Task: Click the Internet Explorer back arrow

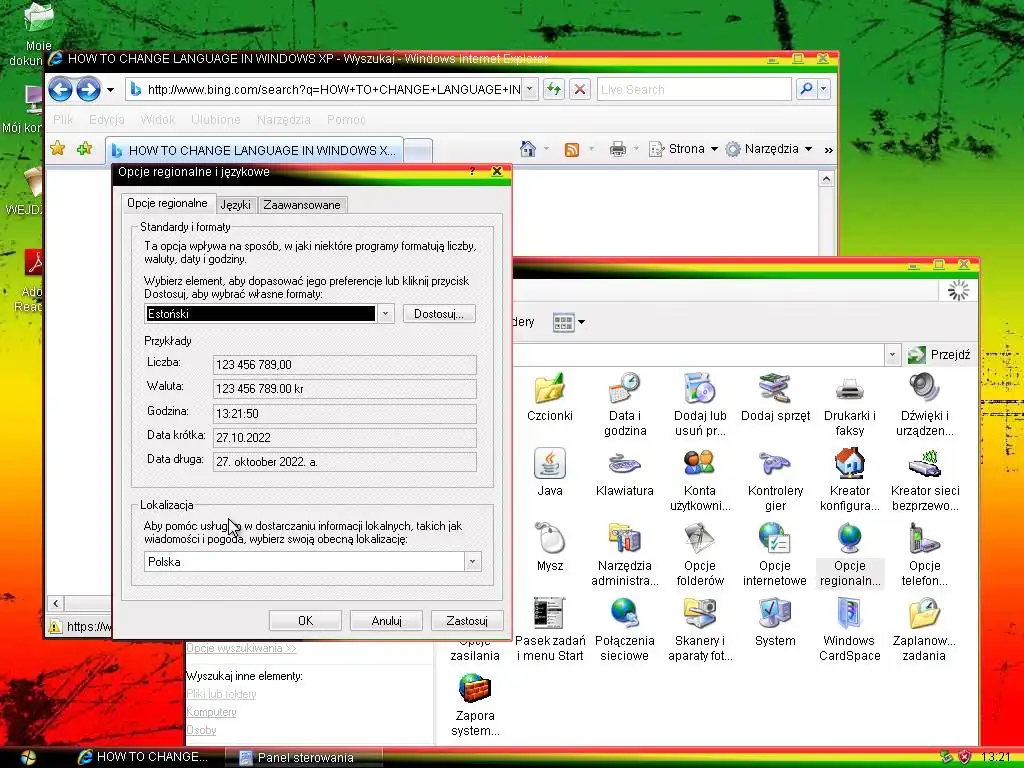Action: (61, 89)
